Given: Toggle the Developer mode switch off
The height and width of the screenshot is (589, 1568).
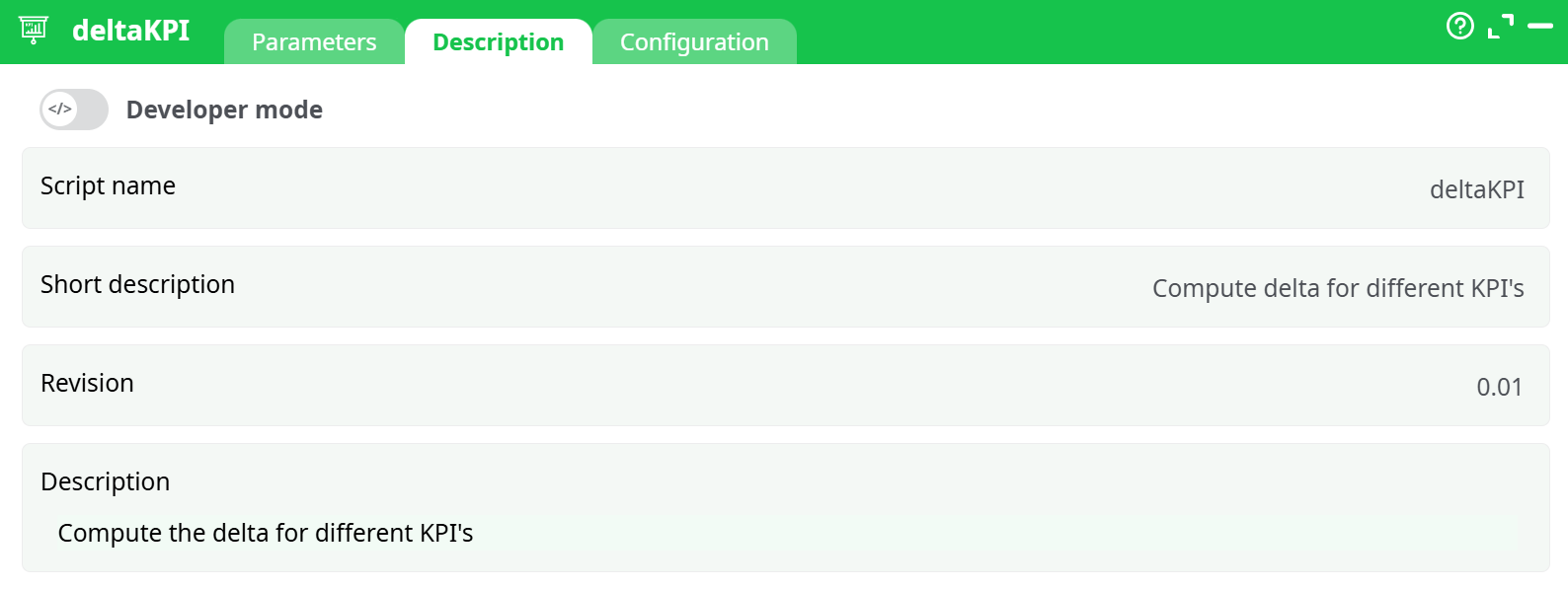Looking at the screenshot, I should [73, 110].
